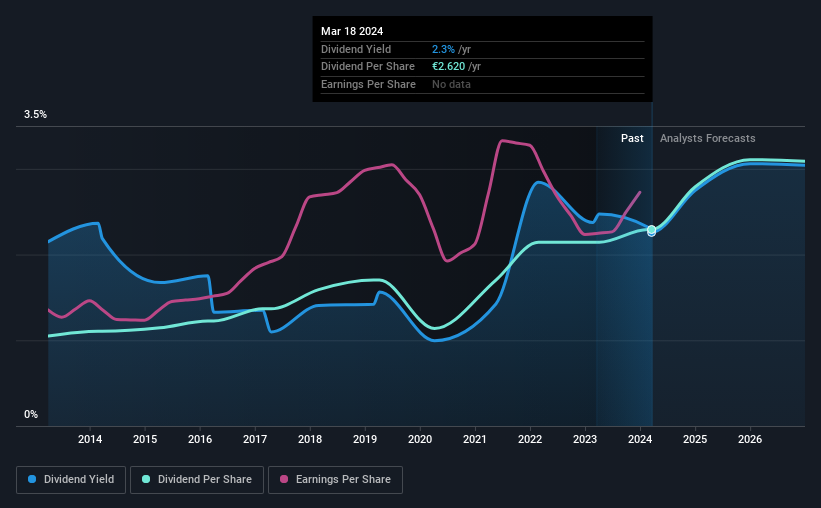Toggle the Dividend Yield legend button
Viewport: 821px width, 508px height.
[x=71, y=480]
